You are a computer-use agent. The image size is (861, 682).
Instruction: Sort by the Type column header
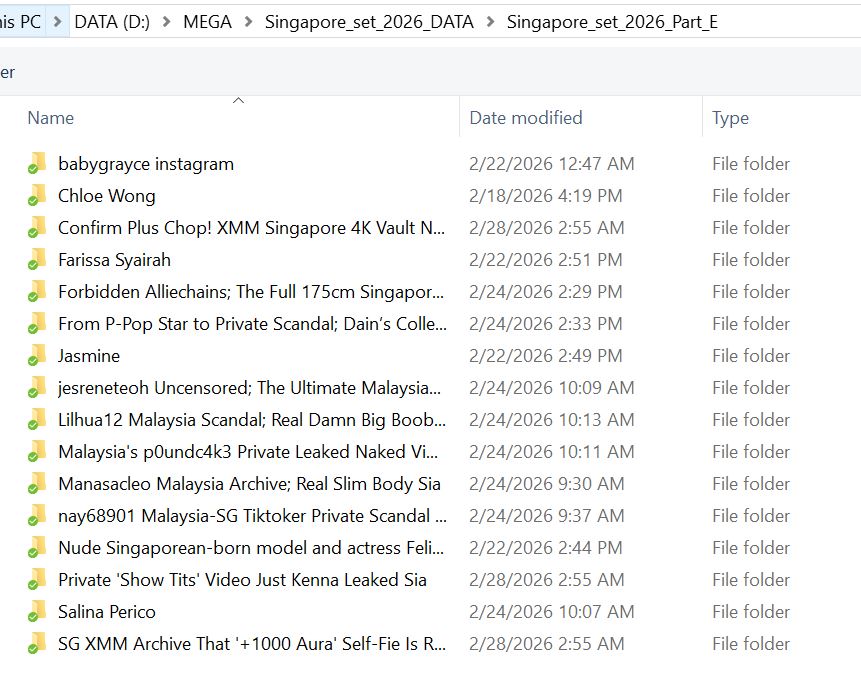(x=730, y=118)
